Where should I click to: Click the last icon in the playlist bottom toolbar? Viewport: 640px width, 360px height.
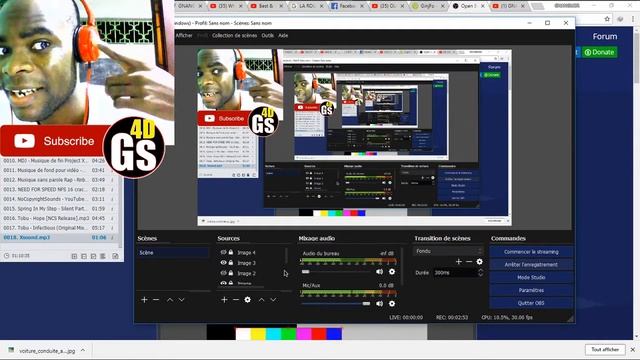[116, 256]
